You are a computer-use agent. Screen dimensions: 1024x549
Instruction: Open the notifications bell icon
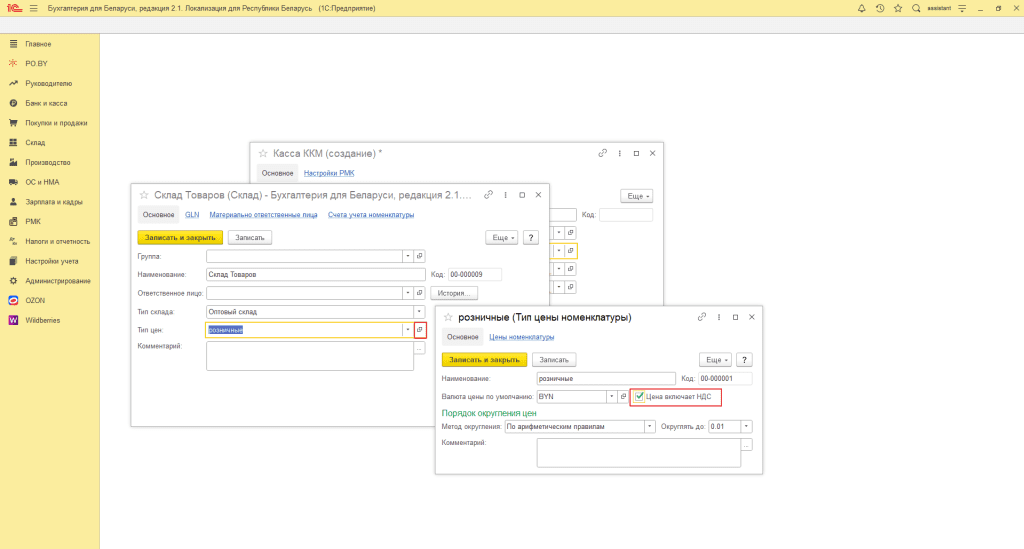[x=861, y=8]
